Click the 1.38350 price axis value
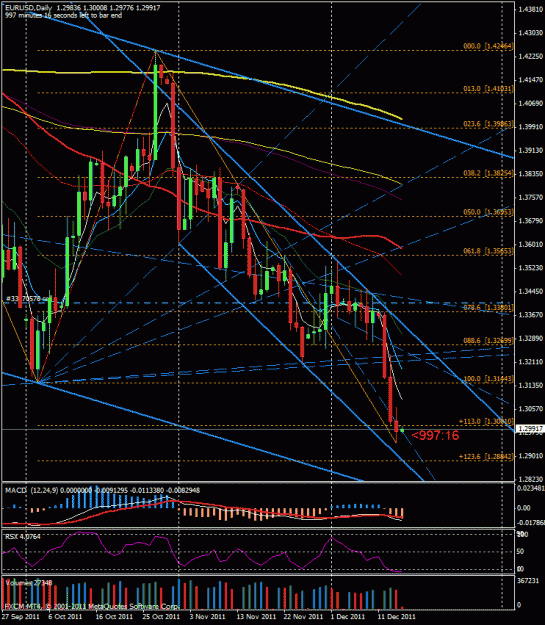This screenshot has width=545, height=625. tap(530, 174)
